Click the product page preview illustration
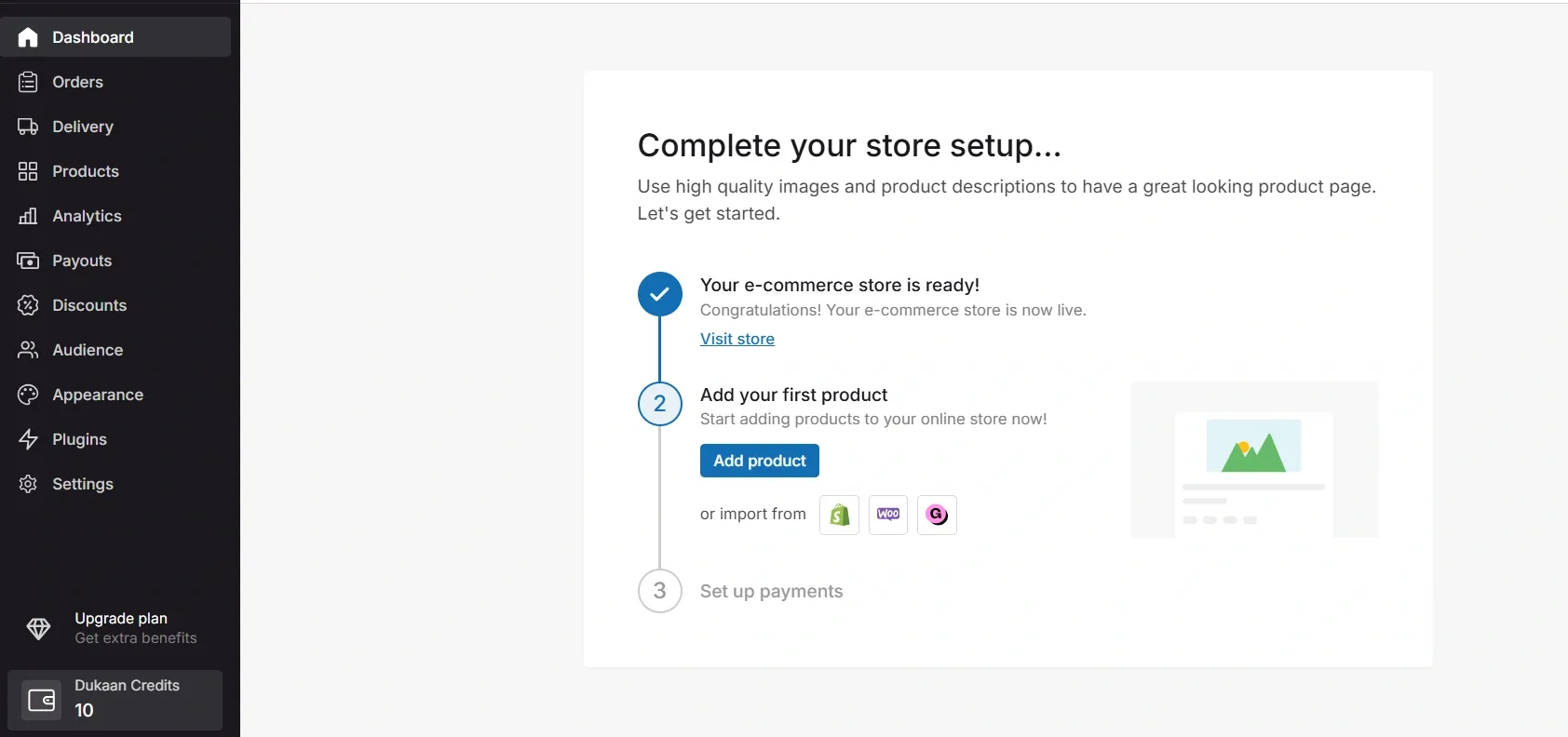This screenshot has height=737, width=1568. tap(1253, 460)
